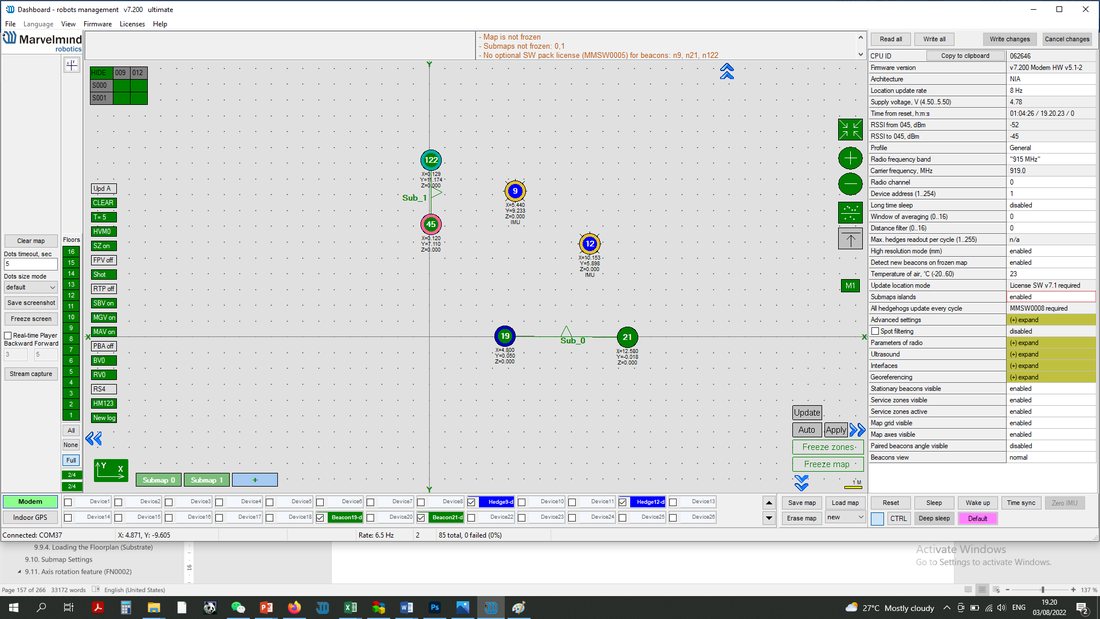Click the light blue color swatch beside CTRL
Viewport: 1100px width, 619px height.
point(878,519)
